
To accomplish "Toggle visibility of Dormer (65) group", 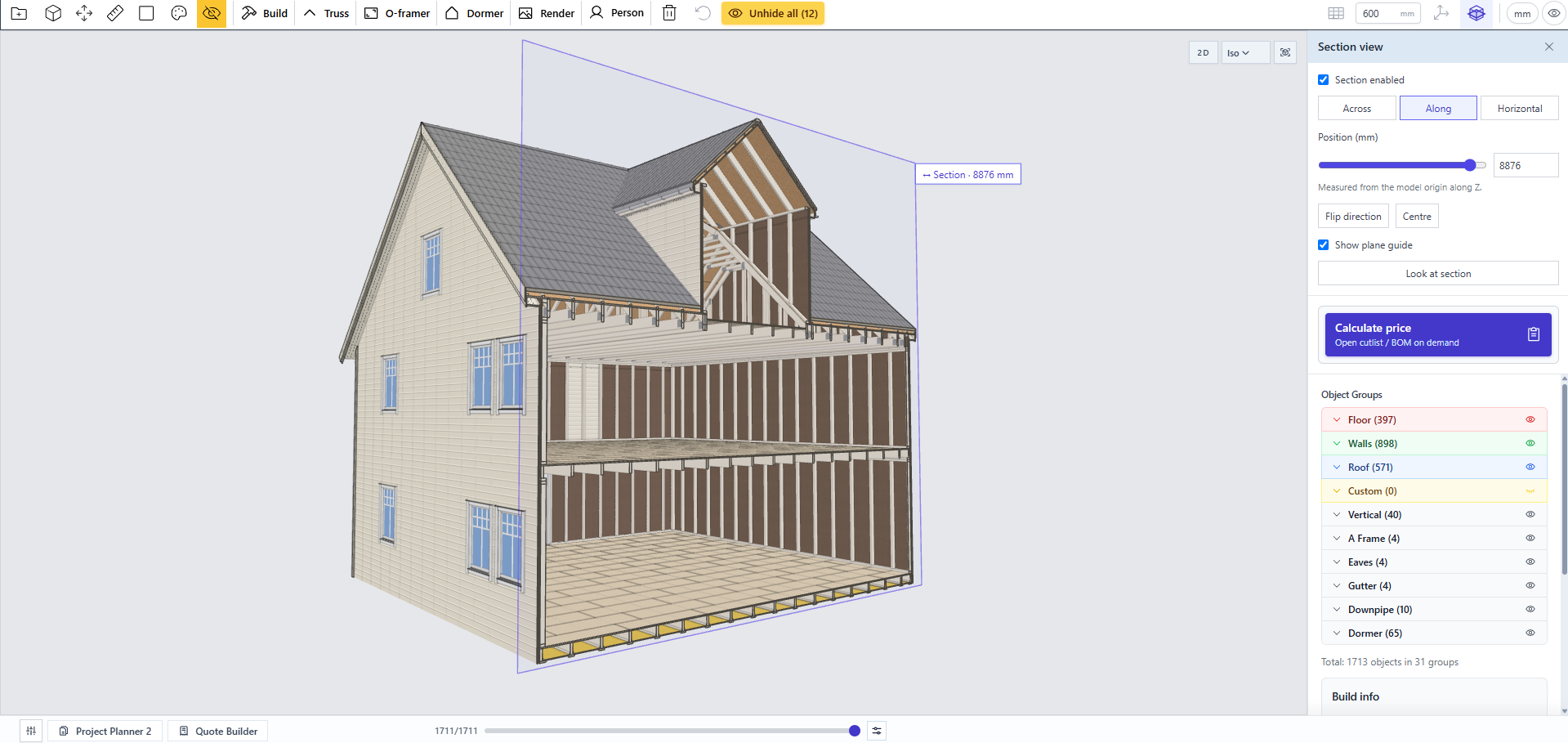I will [1530, 633].
